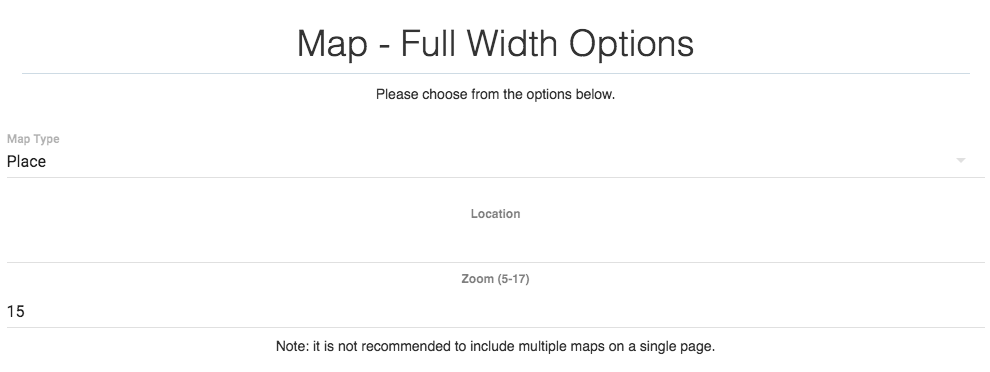Click the 'Map - Full Width Options' heading

[x=495, y=44]
